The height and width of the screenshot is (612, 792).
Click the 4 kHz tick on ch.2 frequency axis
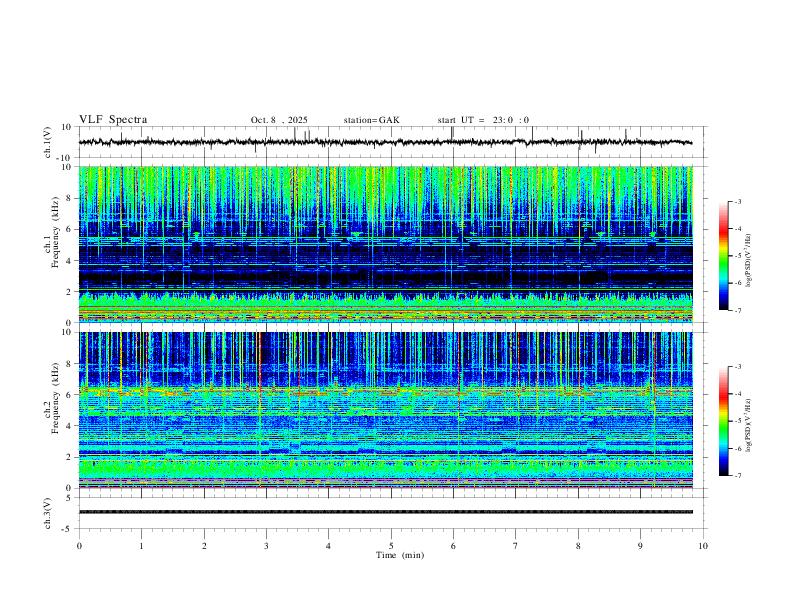tap(70, 426)
